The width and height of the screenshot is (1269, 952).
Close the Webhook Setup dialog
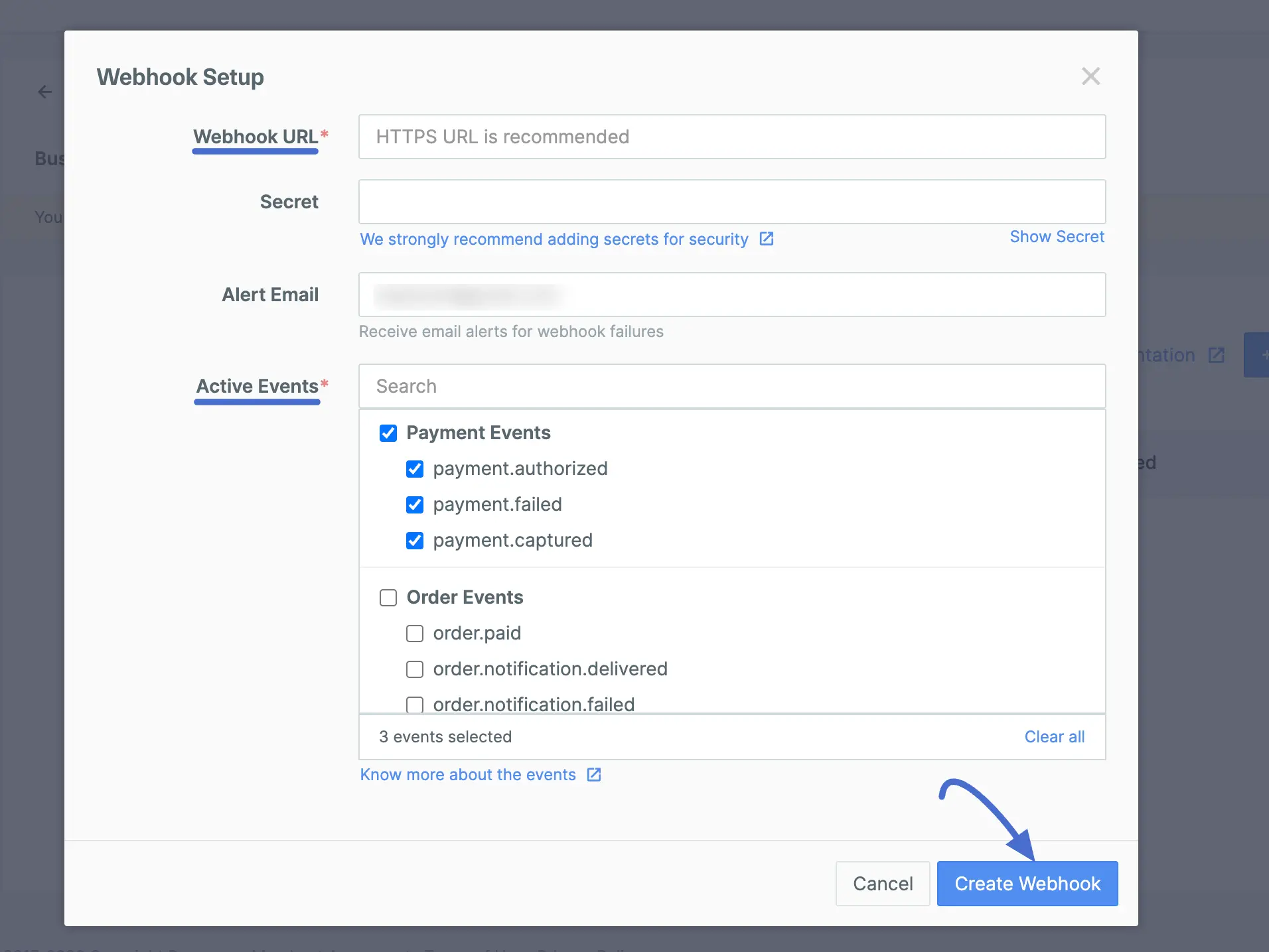click(x=1090, y=76)
